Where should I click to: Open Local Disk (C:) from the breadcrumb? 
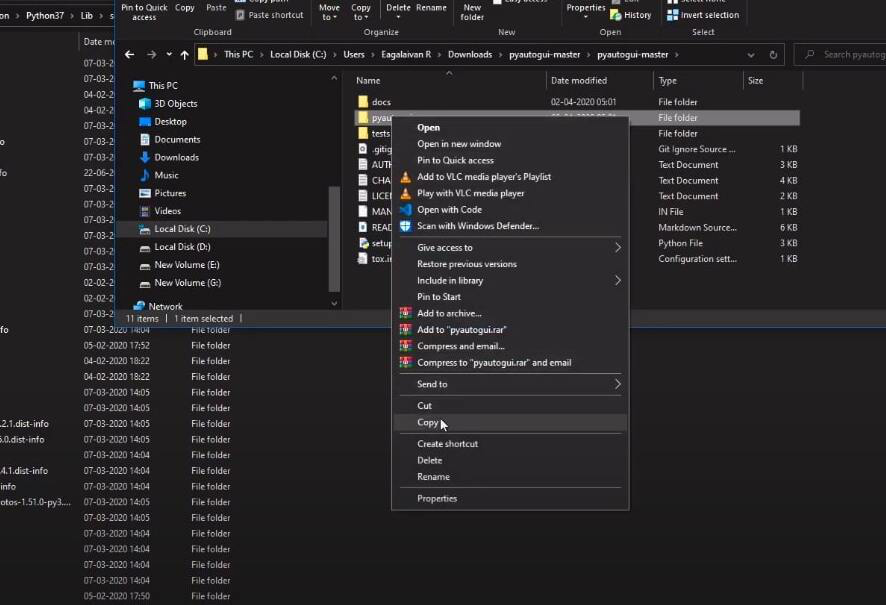(298, 54)
